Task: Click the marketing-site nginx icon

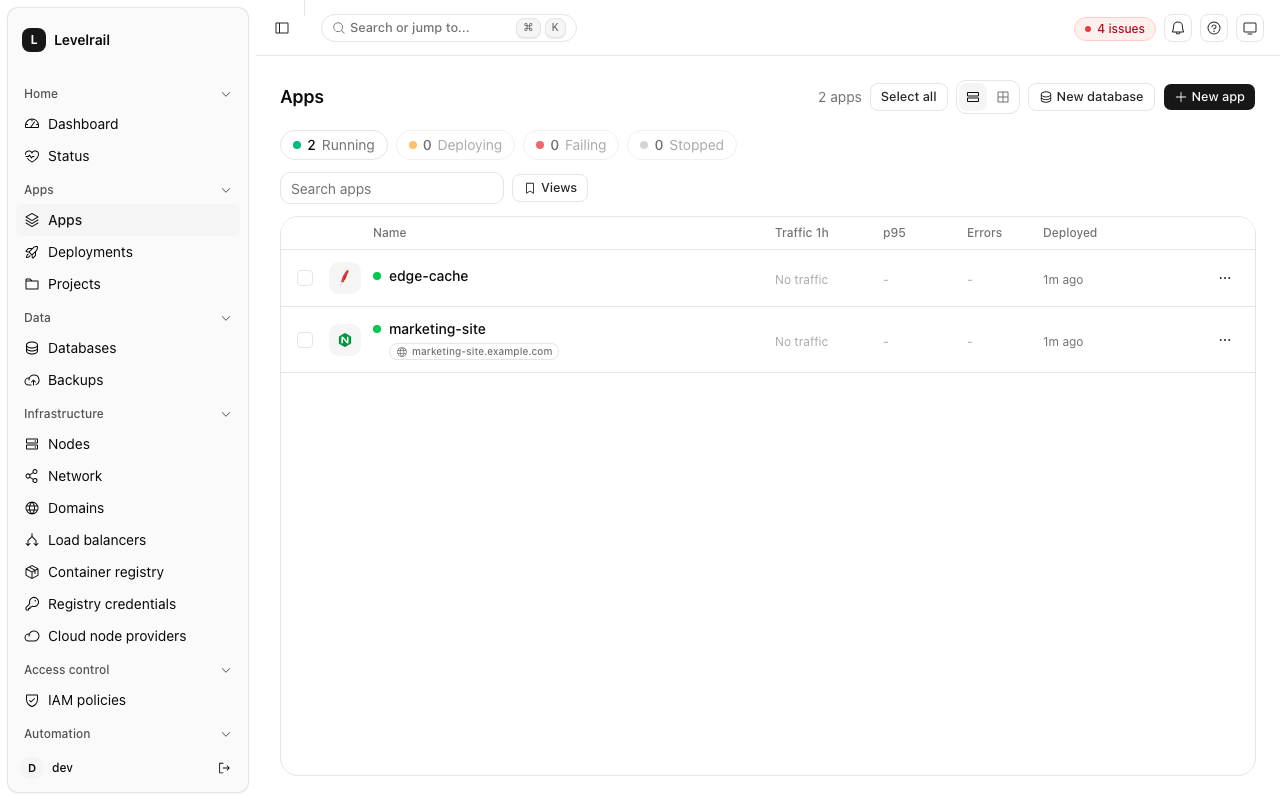Action: tap(345, 340)
